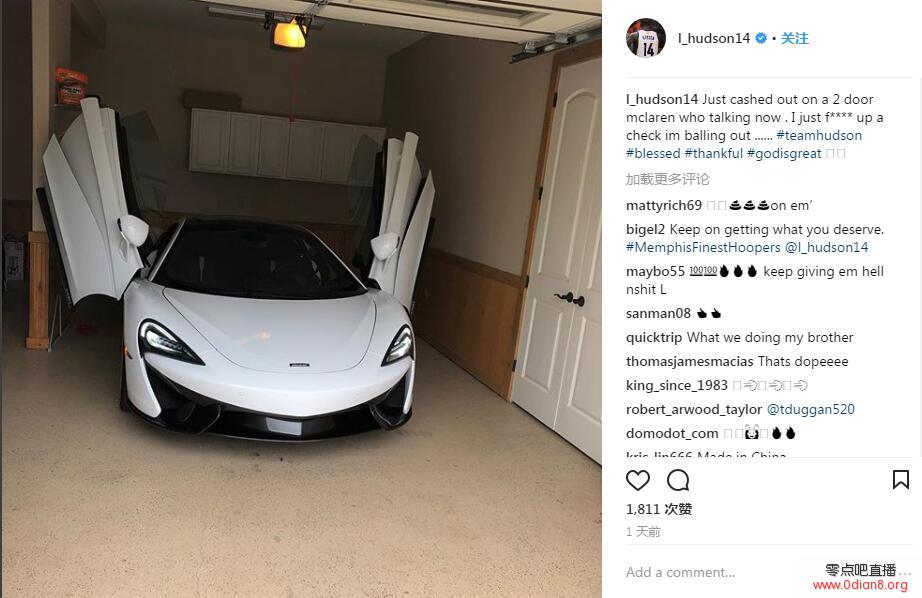The width and height of the screenshot is (922, 598).
Task: Load more comments via 加载更多评论
Action: (x=667, y=179)
